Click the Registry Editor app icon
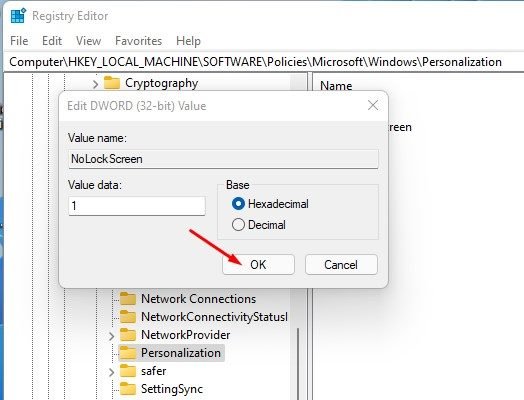 click(x=18, y=16)
